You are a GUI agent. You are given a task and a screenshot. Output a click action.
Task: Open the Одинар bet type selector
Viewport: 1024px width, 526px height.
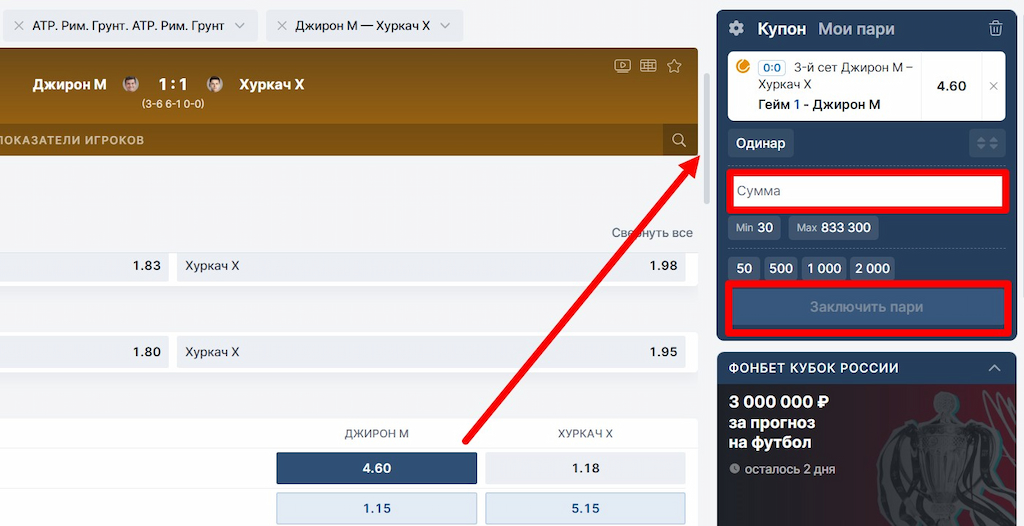[761, 143]
